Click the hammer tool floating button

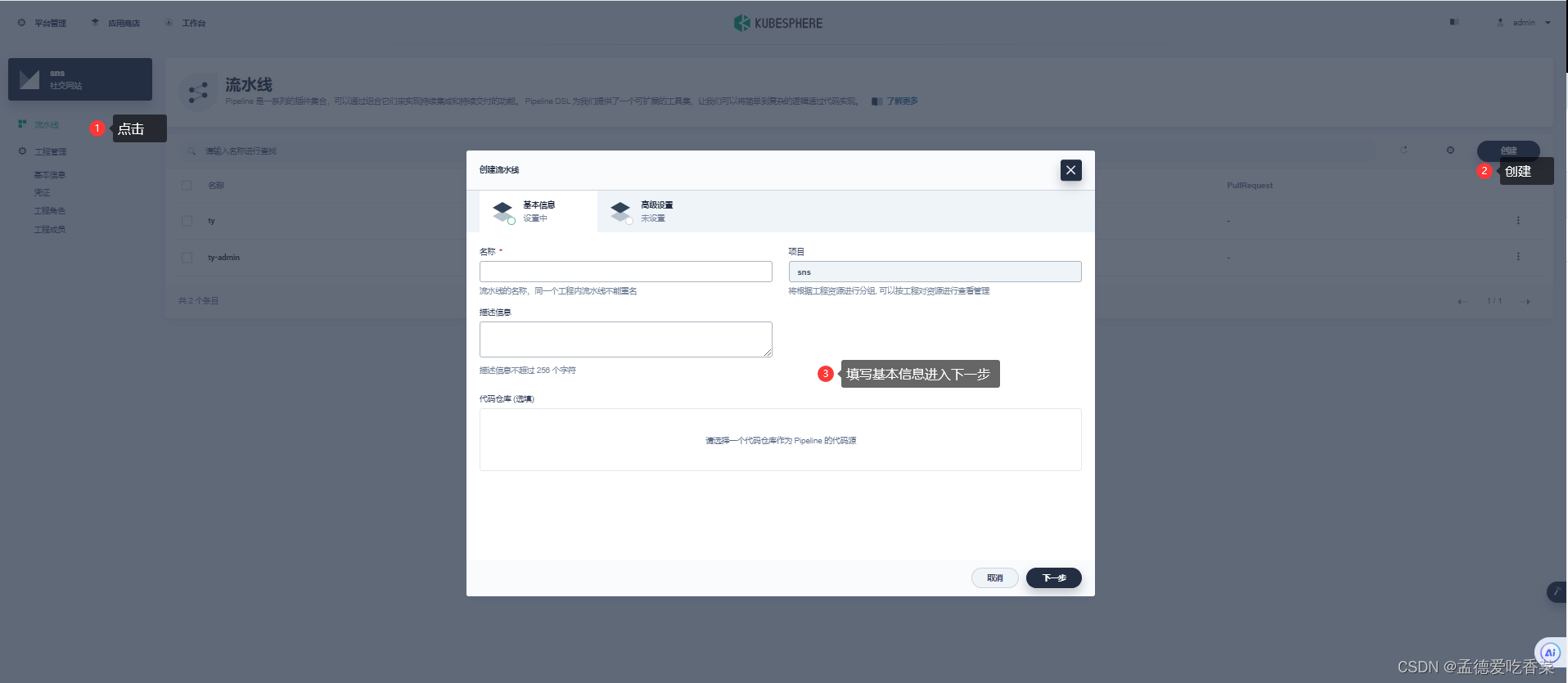[1557, 591]
